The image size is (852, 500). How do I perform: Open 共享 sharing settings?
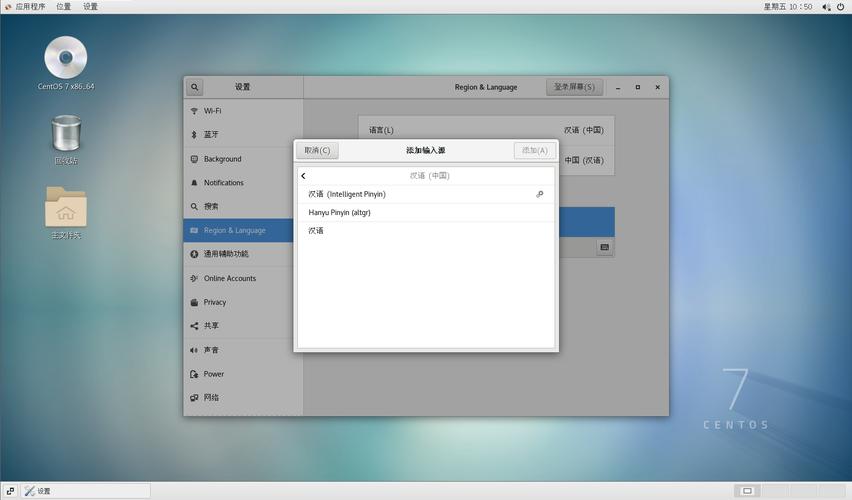[x=243, y=326]
